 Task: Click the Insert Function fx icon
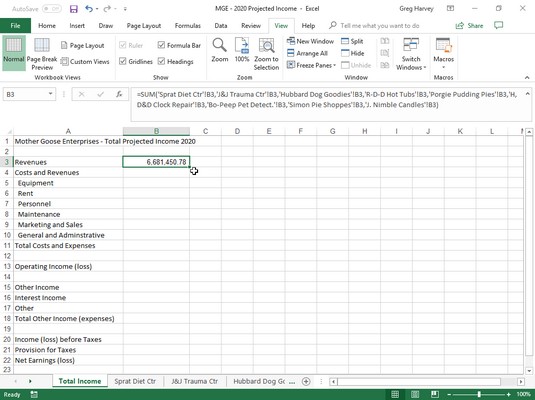[119, 94]
